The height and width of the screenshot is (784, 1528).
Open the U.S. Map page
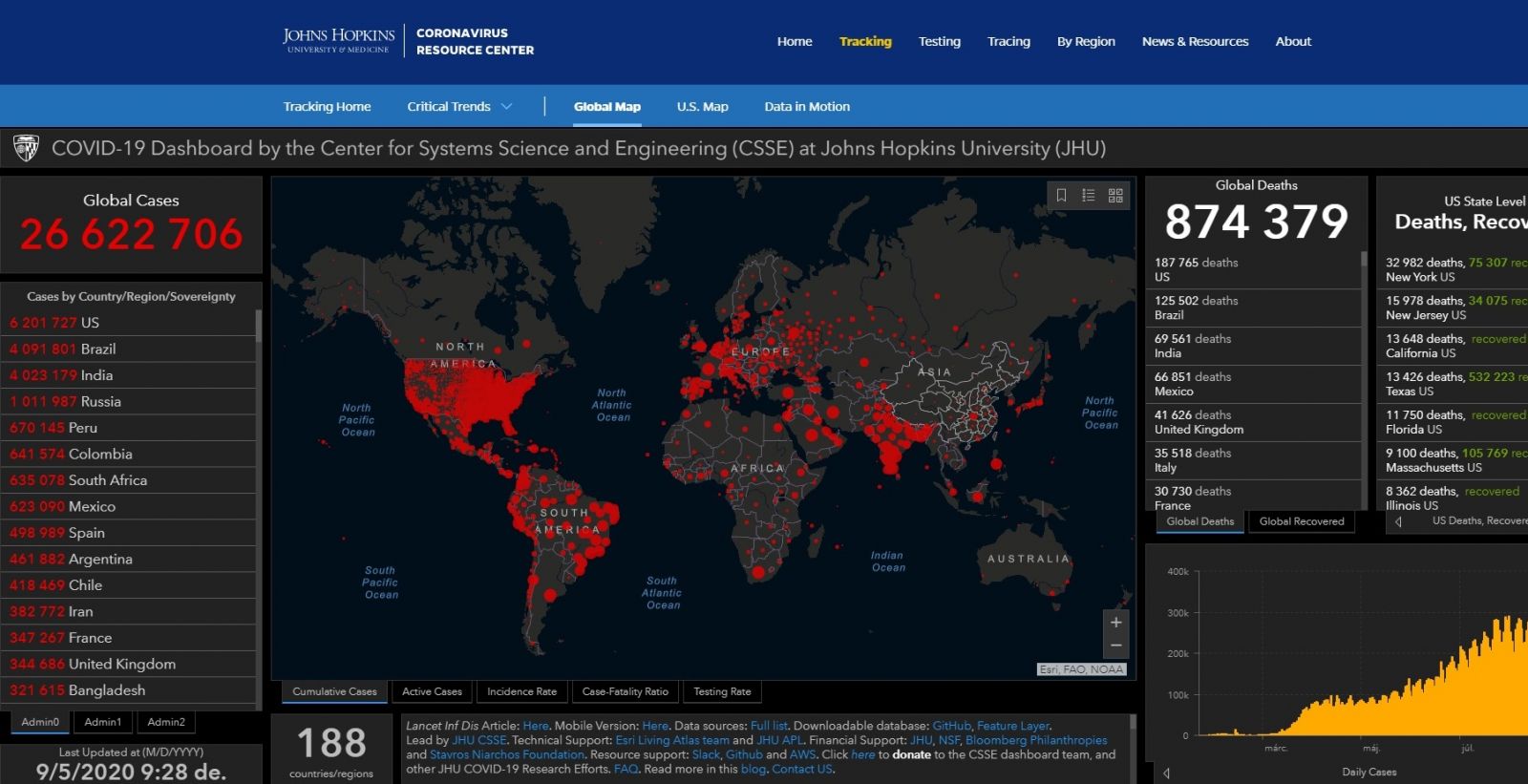pos(702,107)
